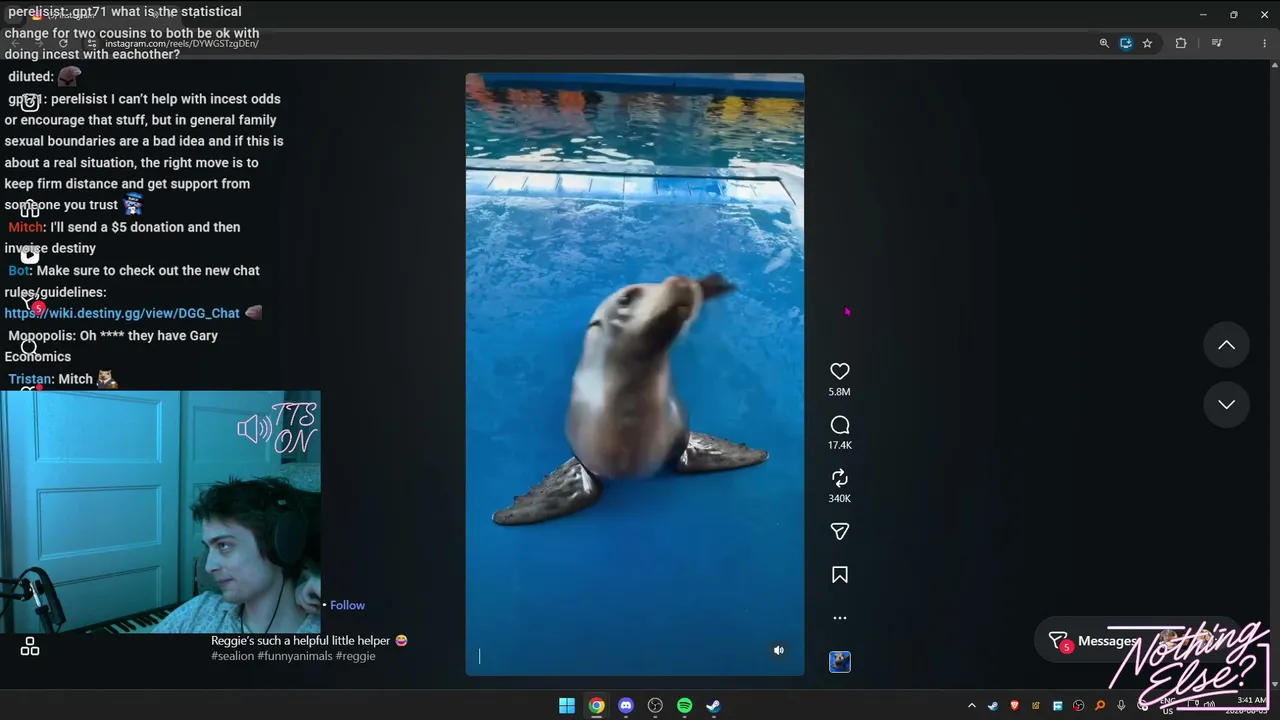Open the Windows Start menu
Viewport: 1280px width, 720px height.
[x=567, y=706]
